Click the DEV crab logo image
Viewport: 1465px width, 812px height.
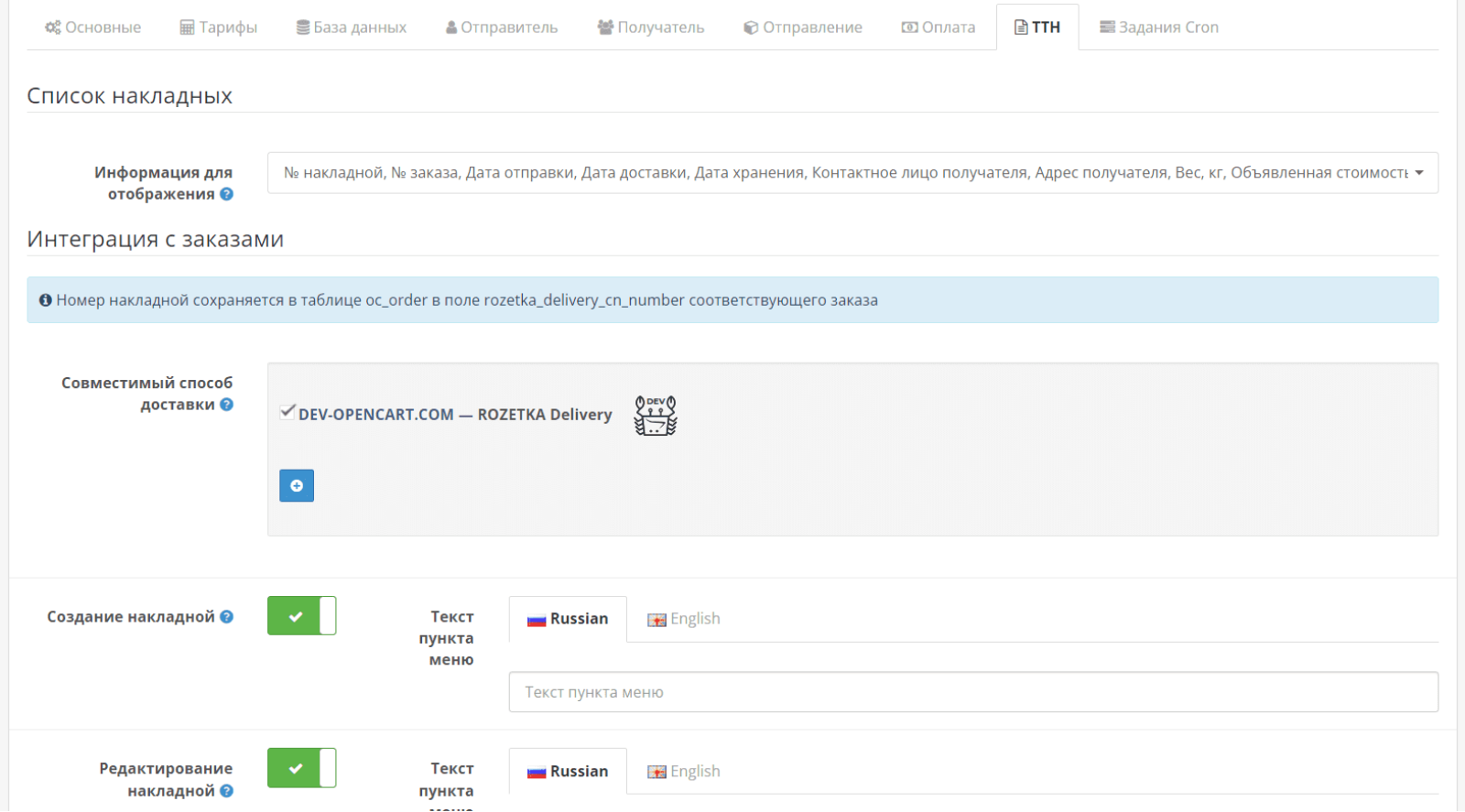pyautogui.click(x=656, y=416)
